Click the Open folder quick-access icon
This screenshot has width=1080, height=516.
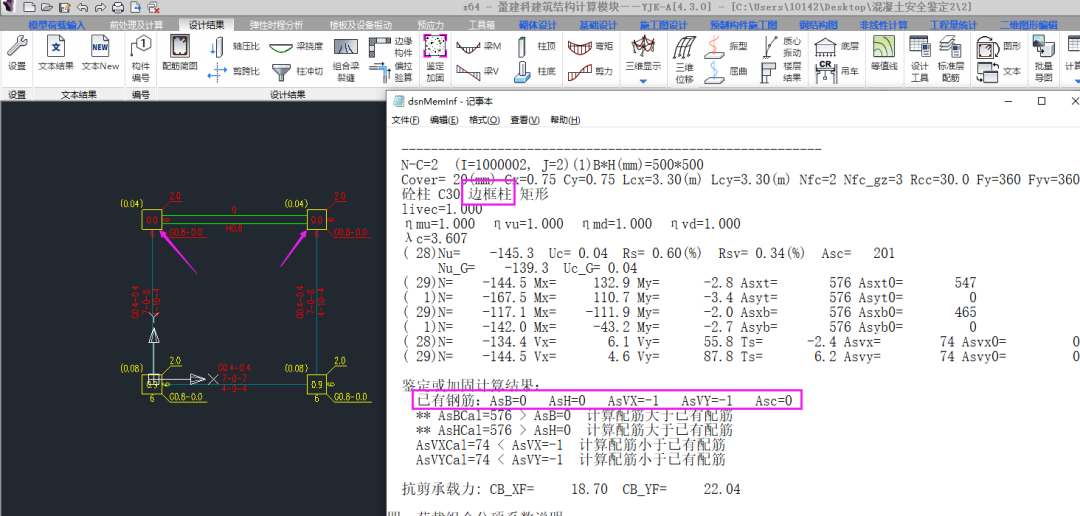click(x=46, y=8)
